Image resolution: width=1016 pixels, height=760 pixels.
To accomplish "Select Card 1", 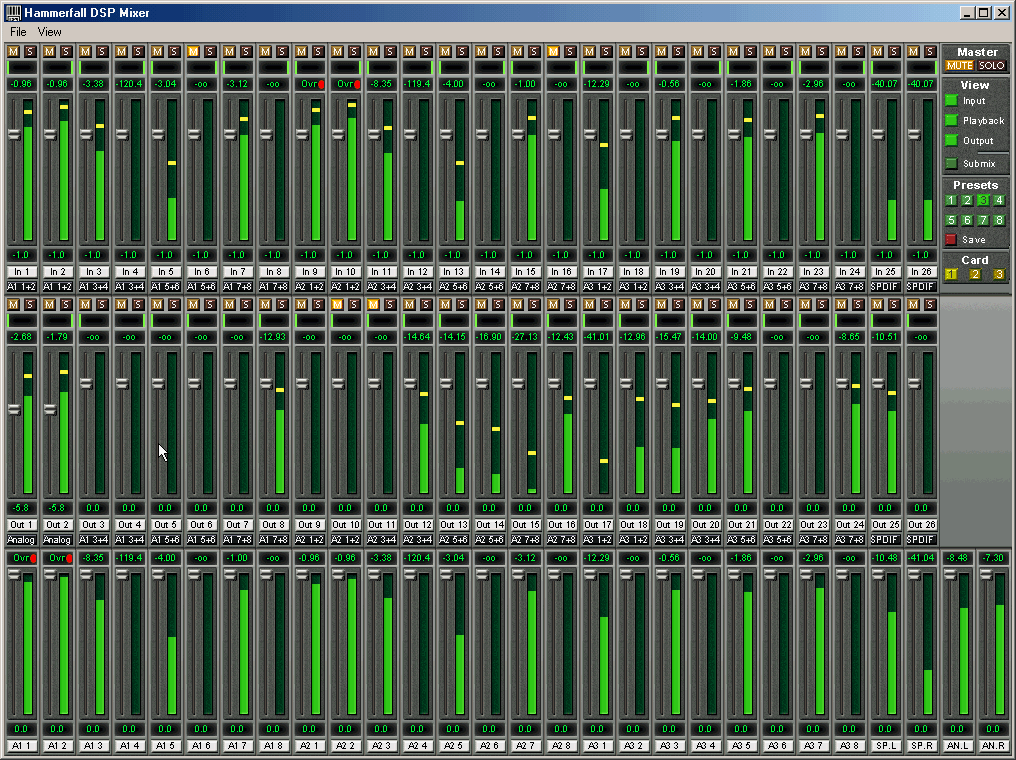I will pyautogui.click(x=951, y=274).
